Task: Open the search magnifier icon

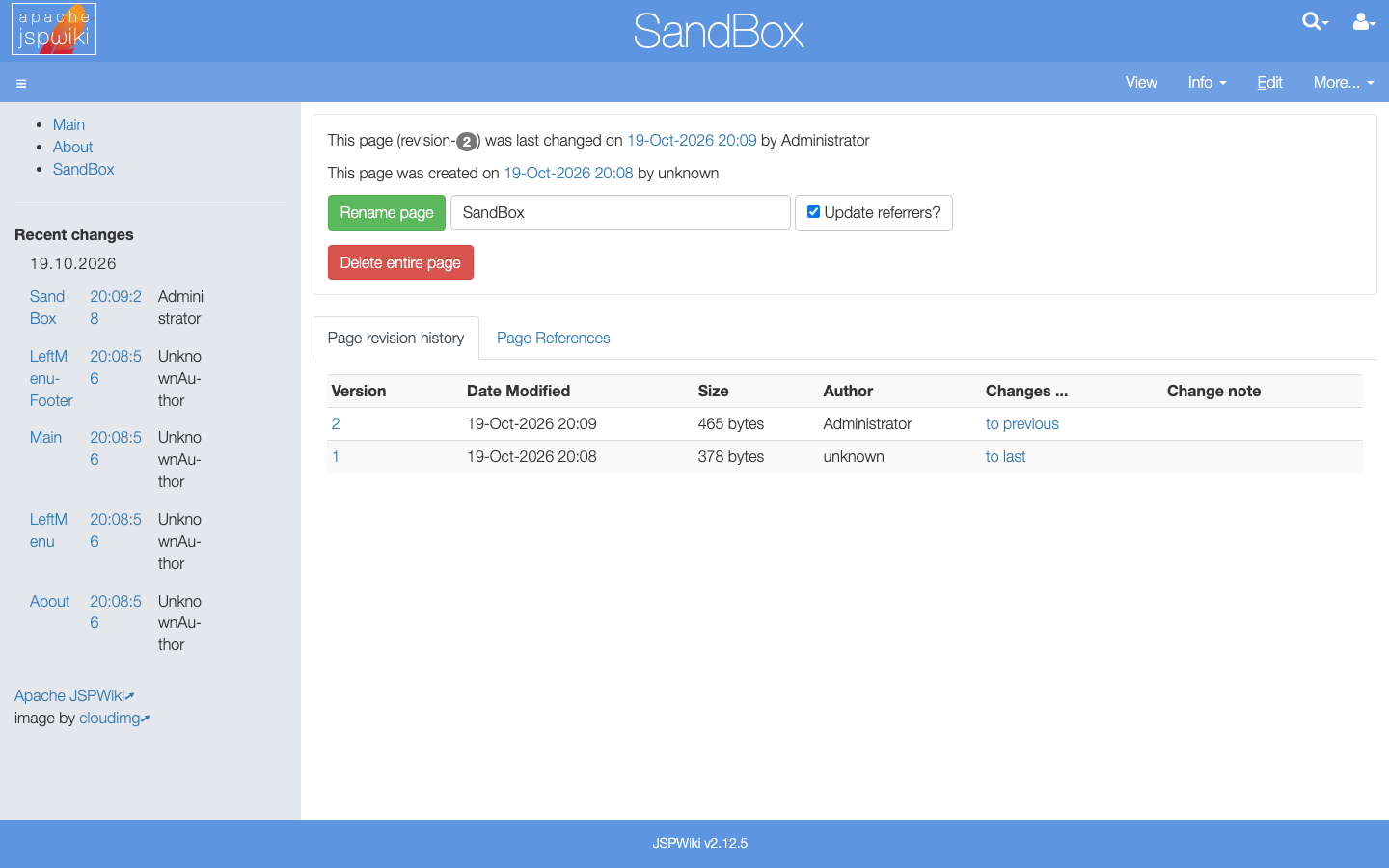Action: click(x=1315, y=21)
